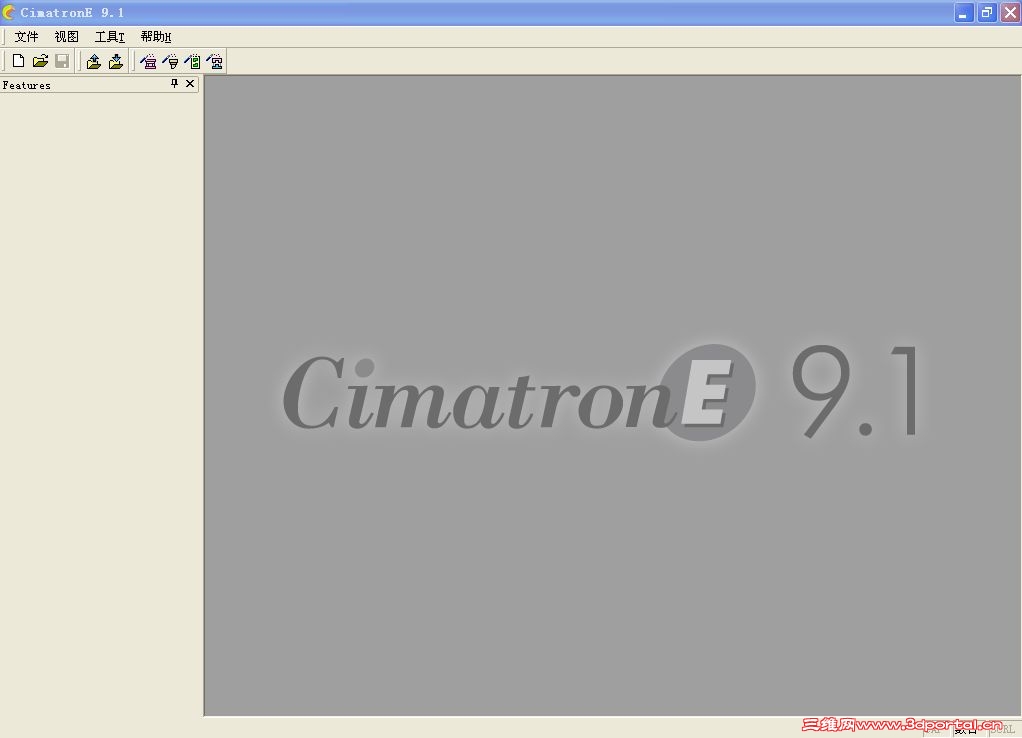Open the 视图 menu
1022x738 pixels.
(66, 37)
